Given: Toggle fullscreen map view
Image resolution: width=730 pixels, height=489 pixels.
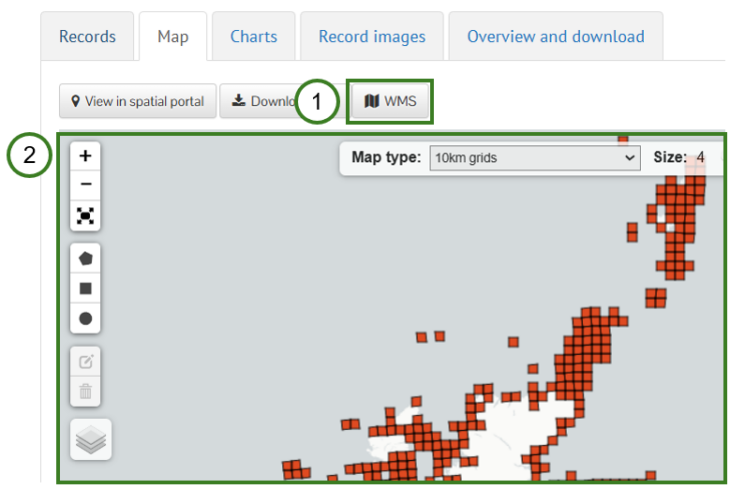Looking at the screenshot, I should [x=85, y=216].
